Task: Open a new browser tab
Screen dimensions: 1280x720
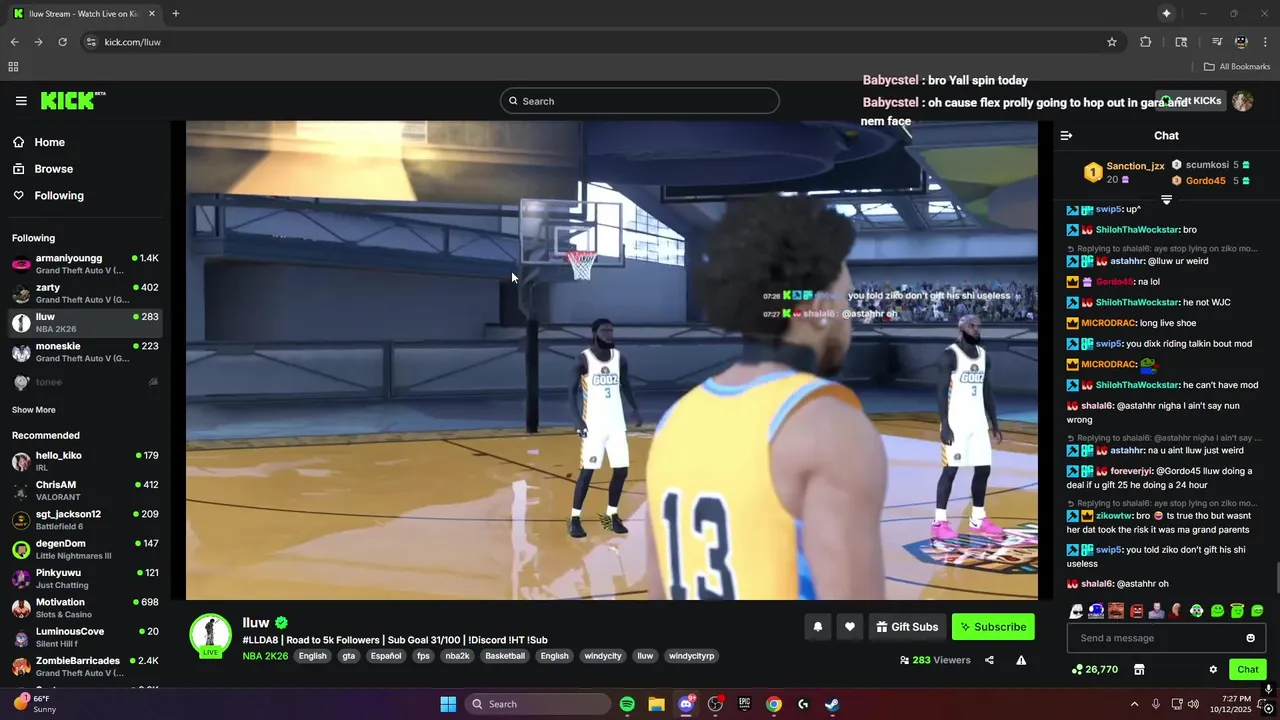Action: pyautogui.click(x=175, y=14)
